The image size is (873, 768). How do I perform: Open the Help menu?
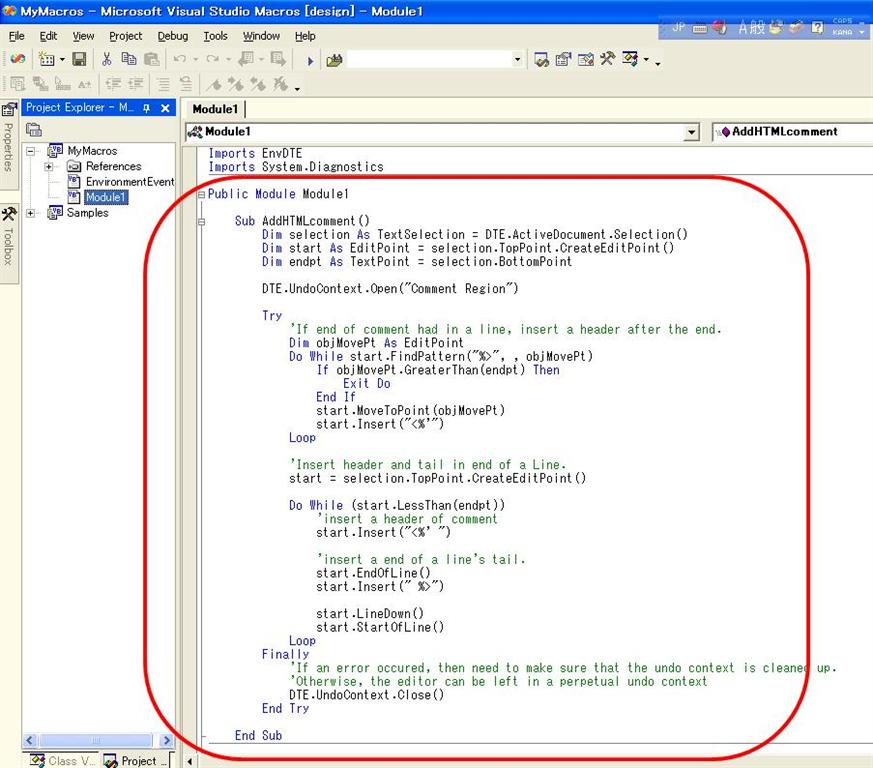click(x=305, y=36)
